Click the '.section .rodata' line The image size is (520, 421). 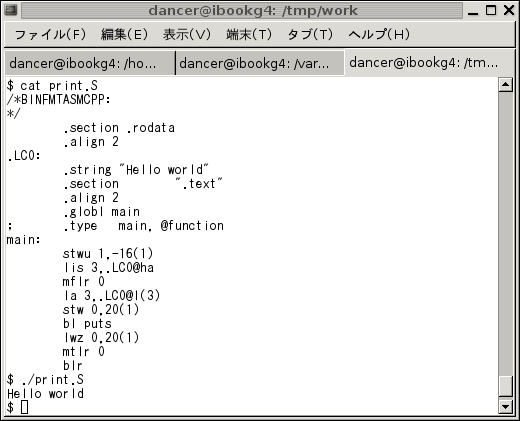(119, 128)
